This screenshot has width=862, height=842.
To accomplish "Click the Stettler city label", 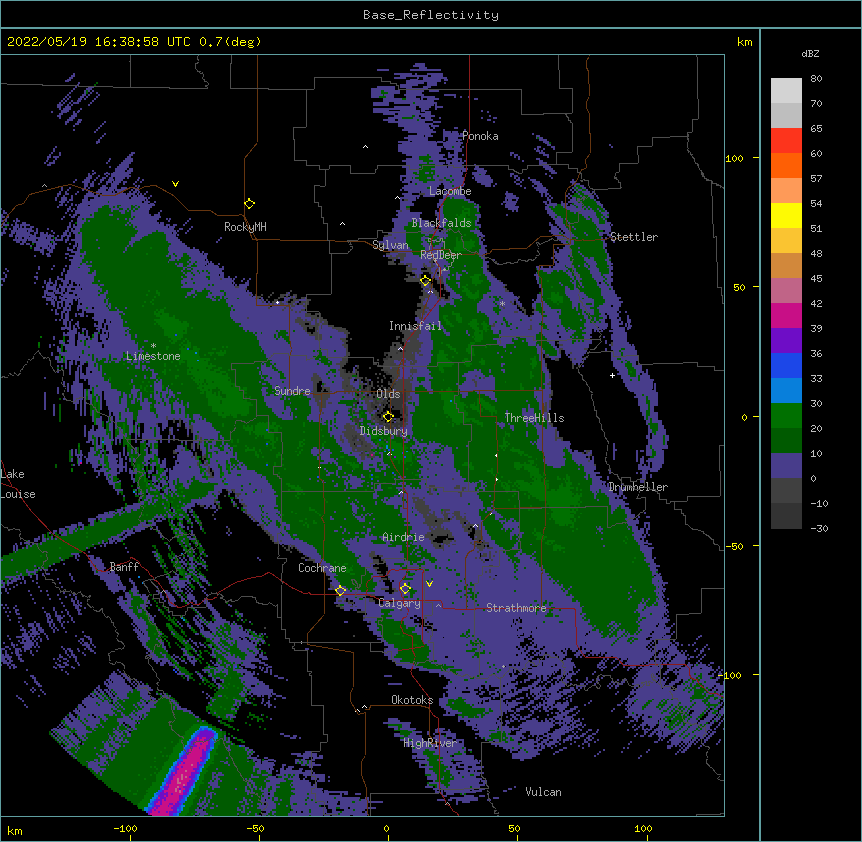I will (x=634, y=237).
